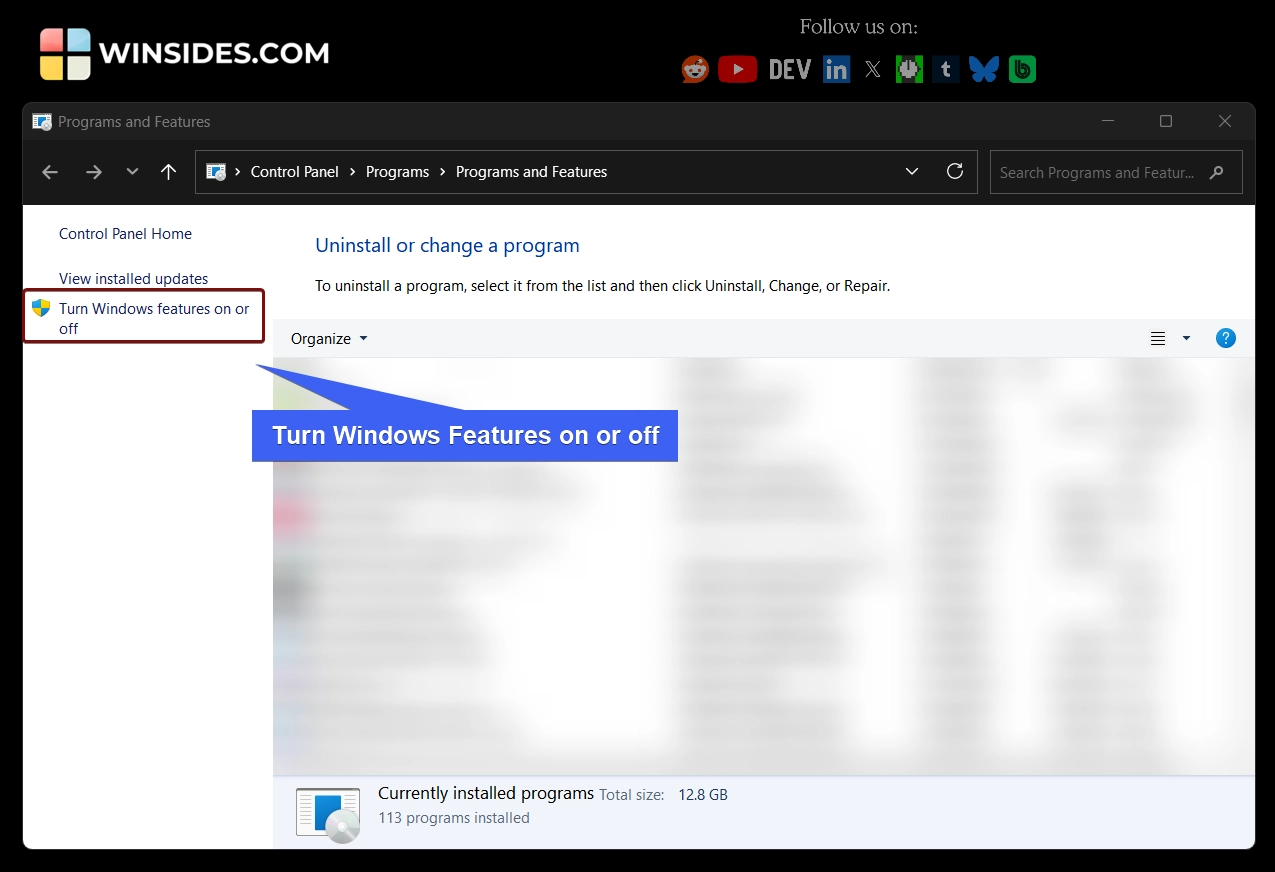The image size is (1275, 872).
Task: Click the forward navigation arrow
Action: [x=94, y=171]
